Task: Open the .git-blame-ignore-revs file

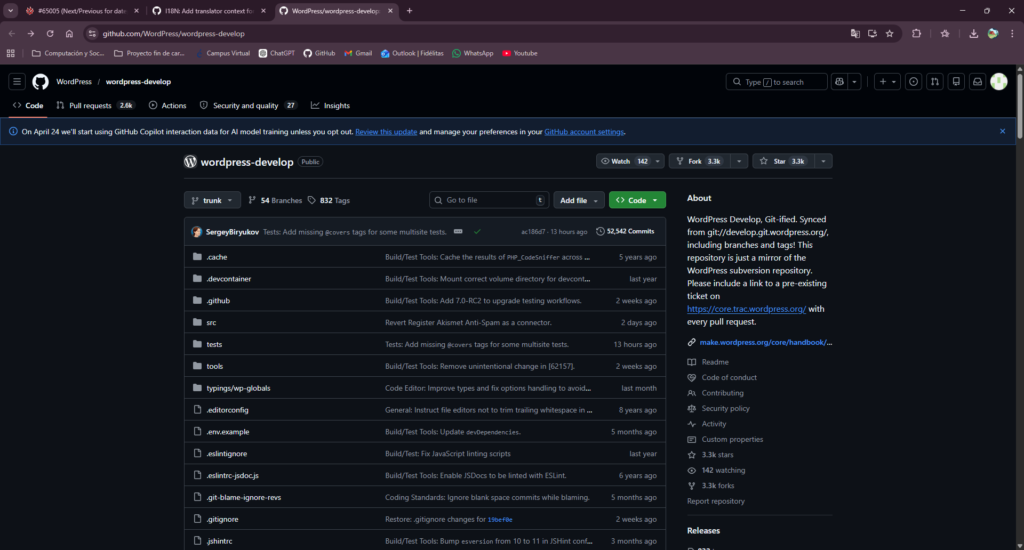Action: (244, 498)
